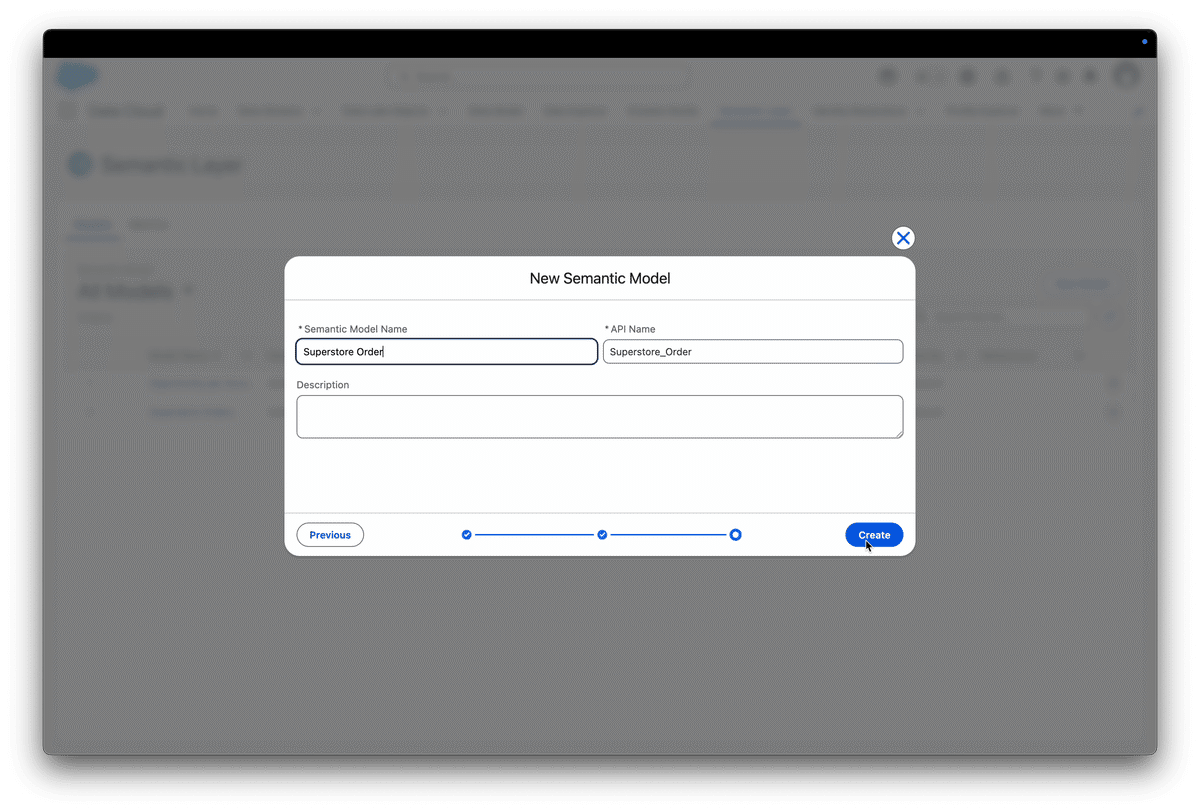Viewport: 1200px width, 812px height.
Task: Open the All Models list view dropdown
Action: 188,292
